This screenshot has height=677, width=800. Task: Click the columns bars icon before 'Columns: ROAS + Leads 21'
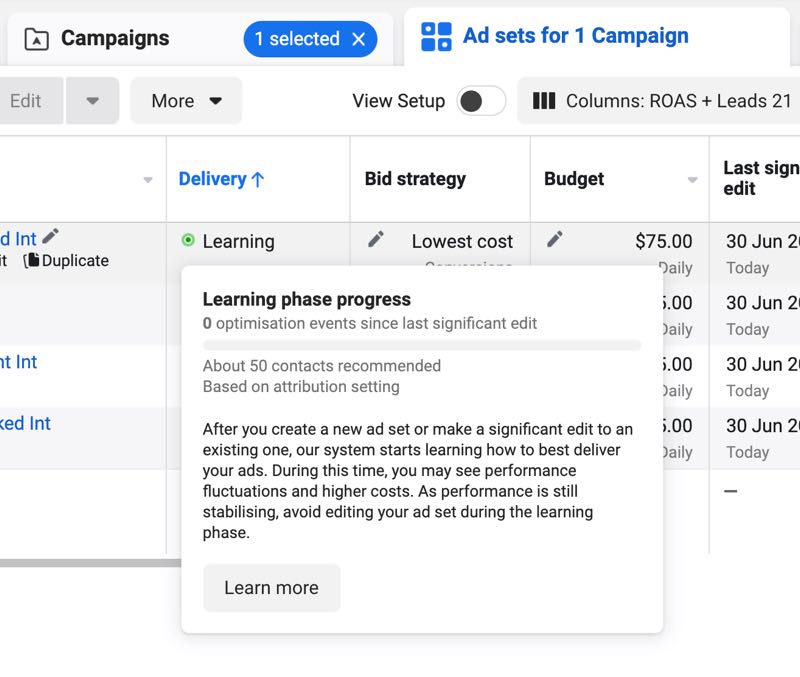(542, 100)
